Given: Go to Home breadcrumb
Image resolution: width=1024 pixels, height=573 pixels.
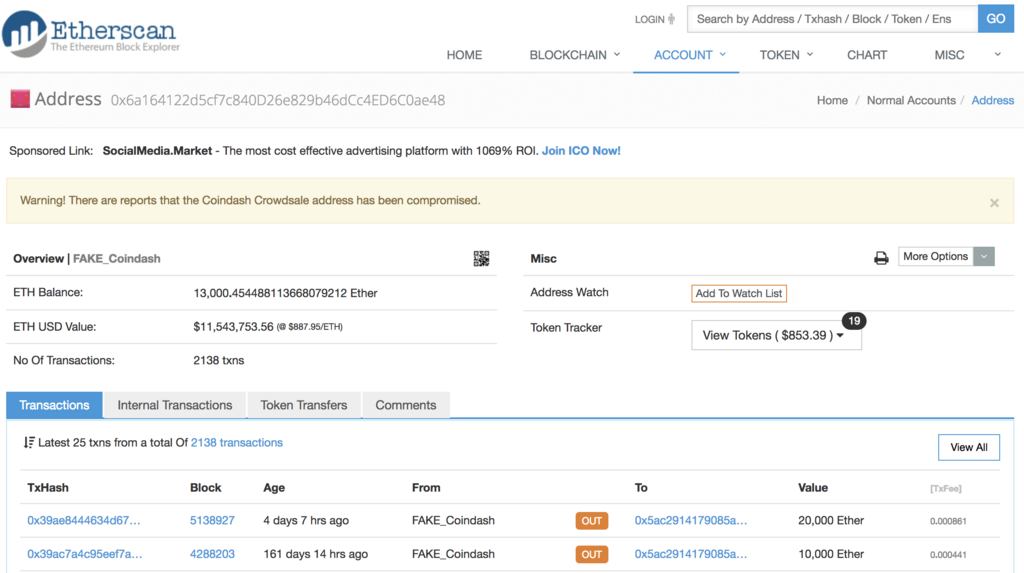Looking at the screenshot, I should pos(832,101).
